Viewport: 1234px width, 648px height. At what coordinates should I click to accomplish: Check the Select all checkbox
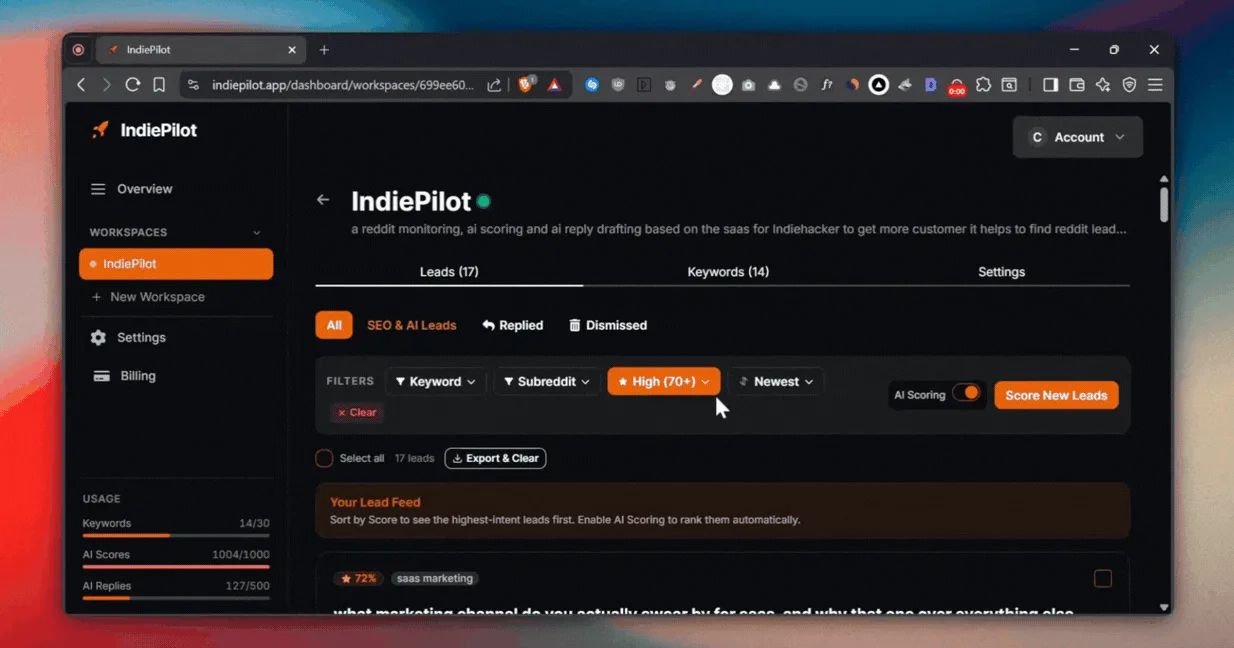pos(324,458)
